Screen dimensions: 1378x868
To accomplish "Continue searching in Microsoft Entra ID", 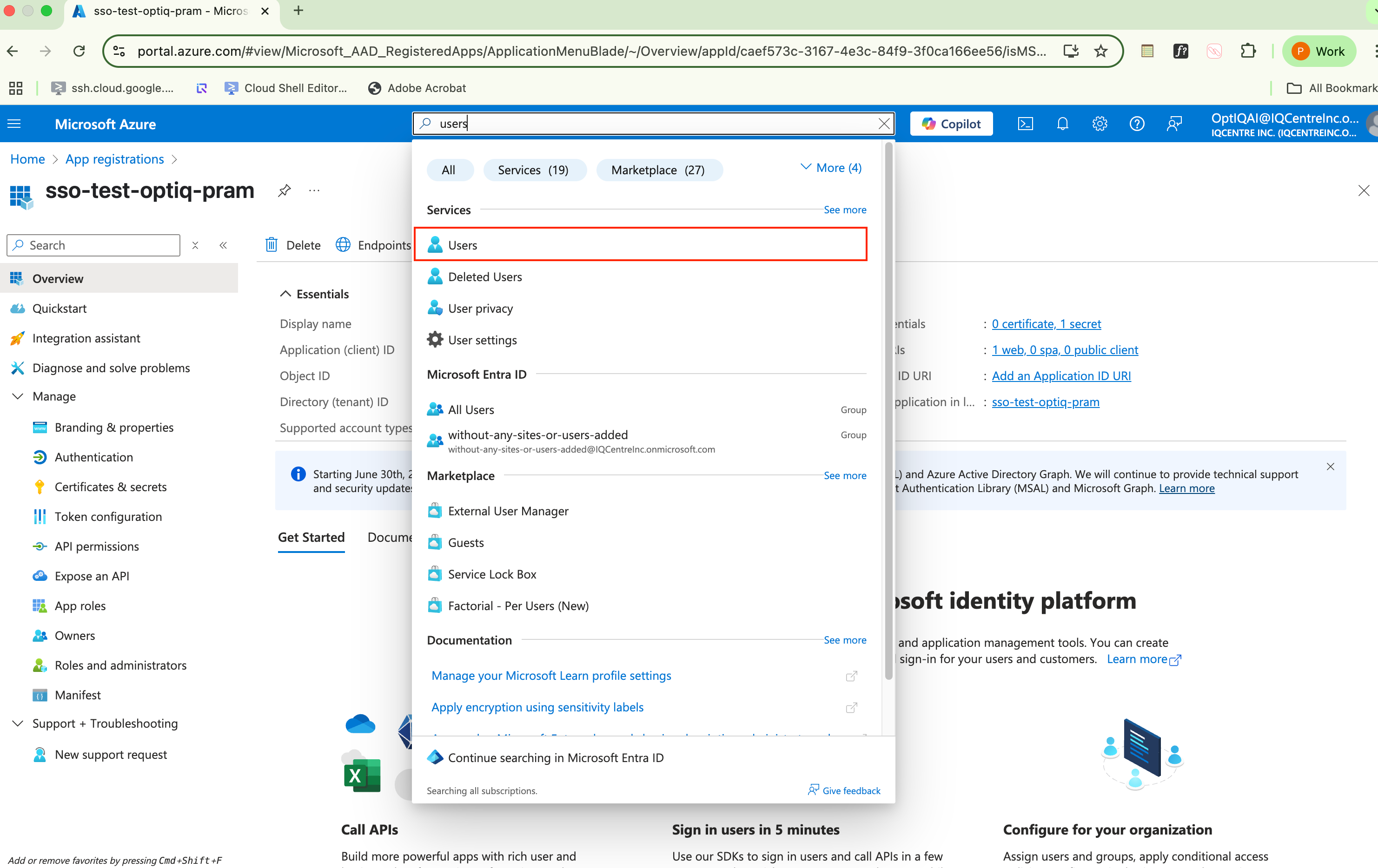I will click(545, 758).
